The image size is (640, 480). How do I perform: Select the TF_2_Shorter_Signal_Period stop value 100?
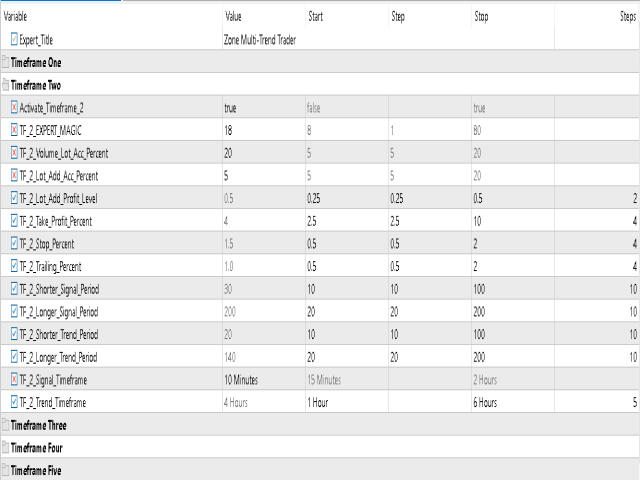[479, 289]
